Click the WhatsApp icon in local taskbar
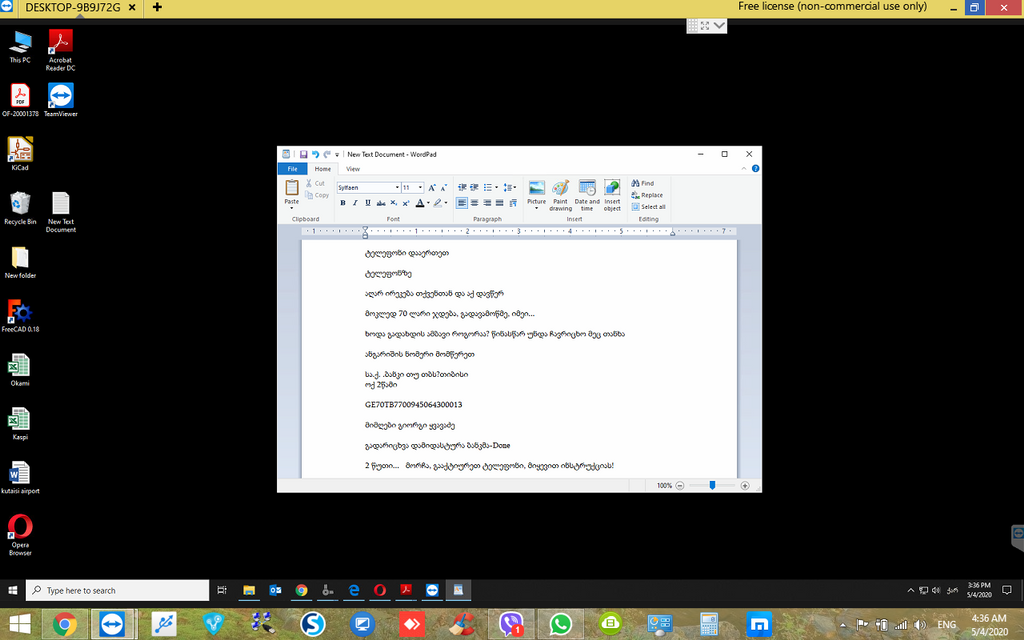Screen dimensions: 1024x640 (560, 624)
